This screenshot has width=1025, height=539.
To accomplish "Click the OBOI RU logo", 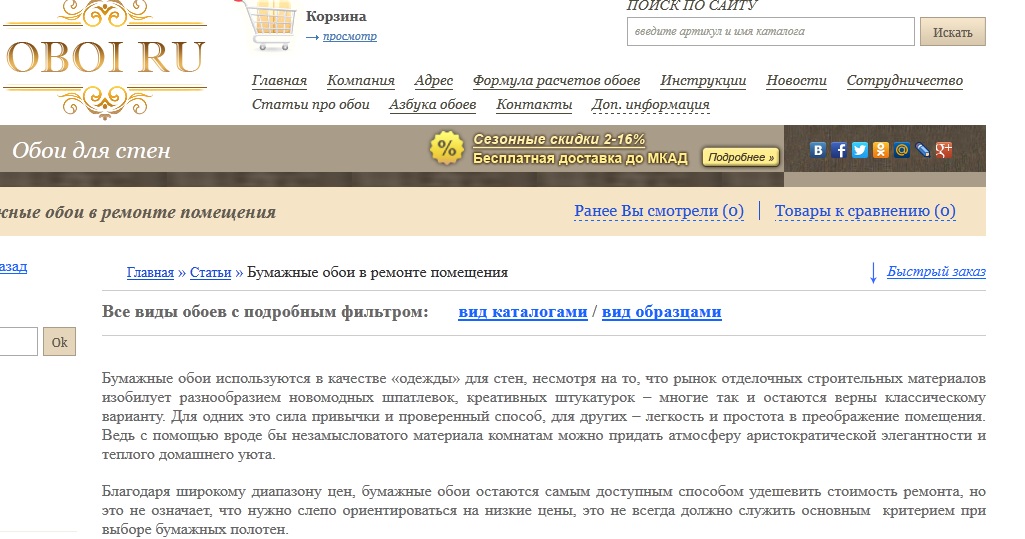I will pos(105,59).
